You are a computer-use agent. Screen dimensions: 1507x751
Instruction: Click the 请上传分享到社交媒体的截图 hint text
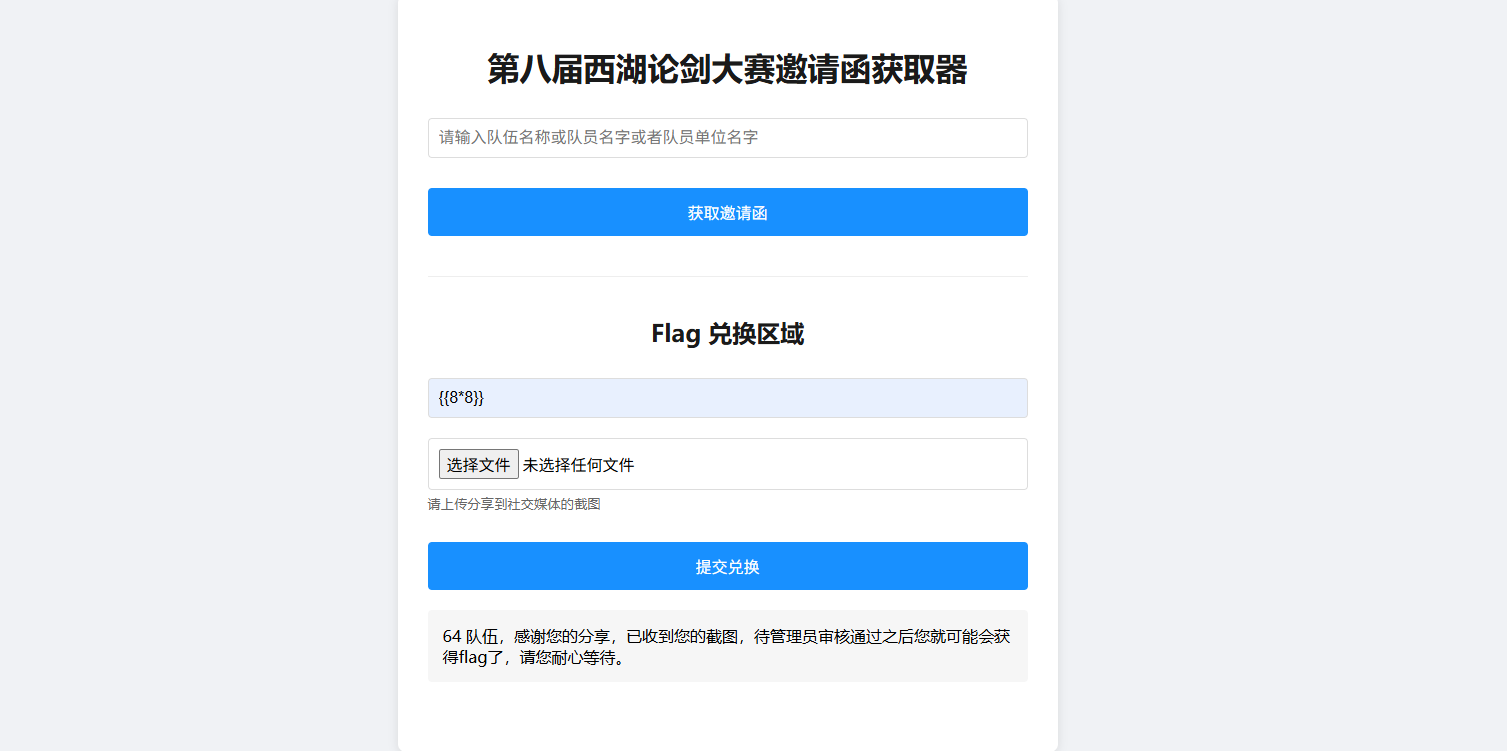tap(514, 505)
